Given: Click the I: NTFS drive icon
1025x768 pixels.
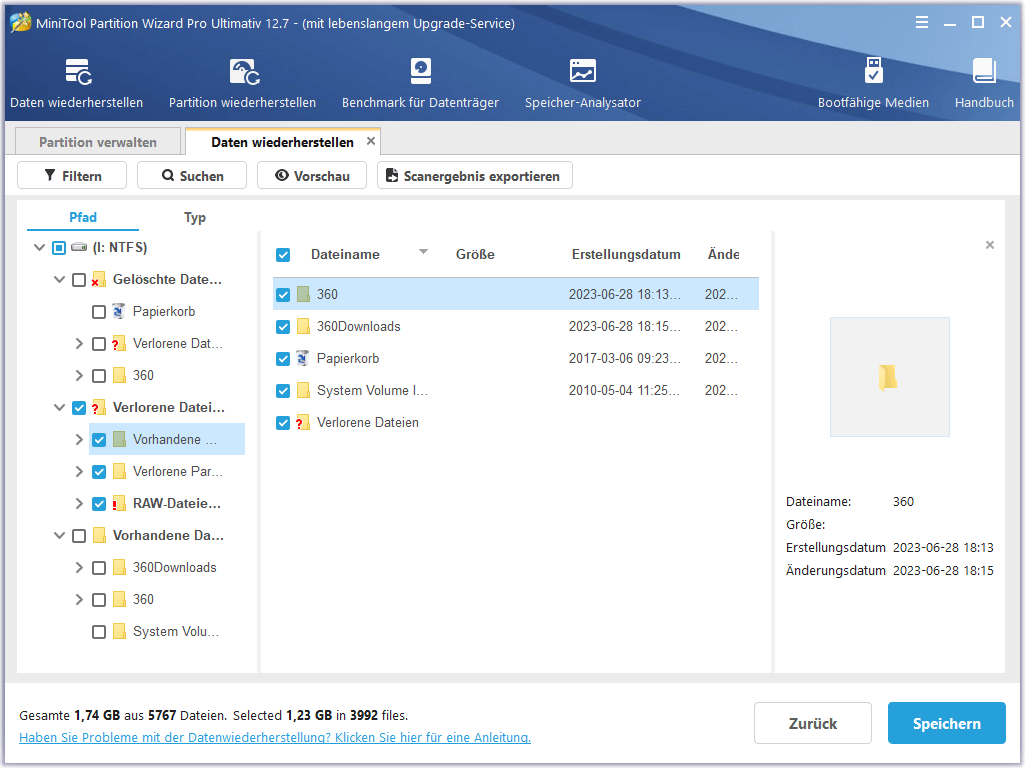Looking at the screenshot, I should pyautogui.click(x=79, y=247).
